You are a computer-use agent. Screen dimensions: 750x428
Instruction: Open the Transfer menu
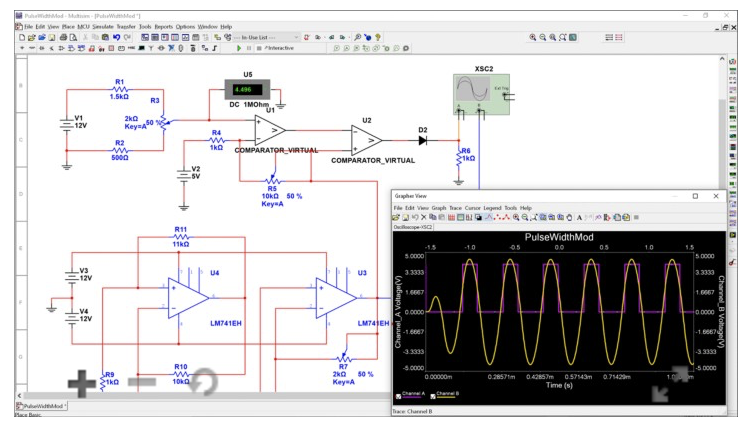pyautogui.click(x=126, y=27)
